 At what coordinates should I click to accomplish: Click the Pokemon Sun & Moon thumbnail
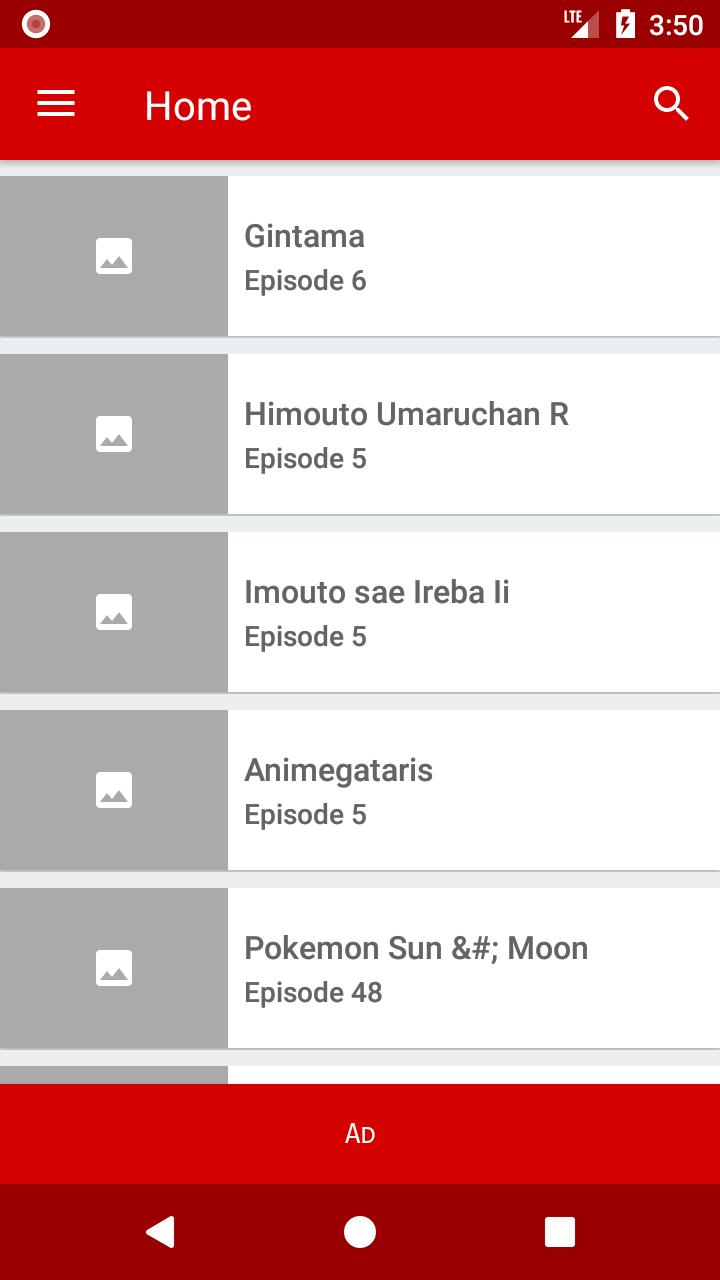(x=114, y=968)
